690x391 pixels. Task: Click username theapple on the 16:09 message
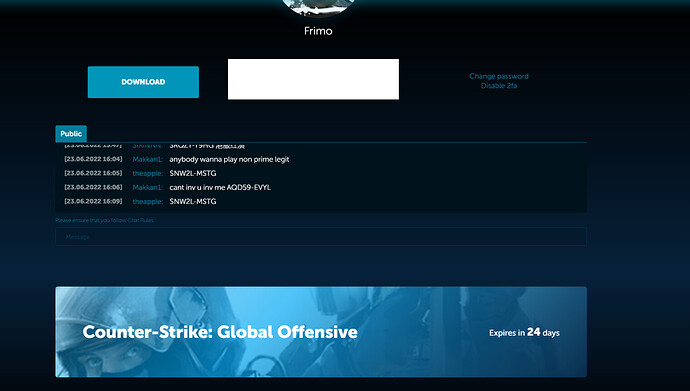[x=147, y=201]
